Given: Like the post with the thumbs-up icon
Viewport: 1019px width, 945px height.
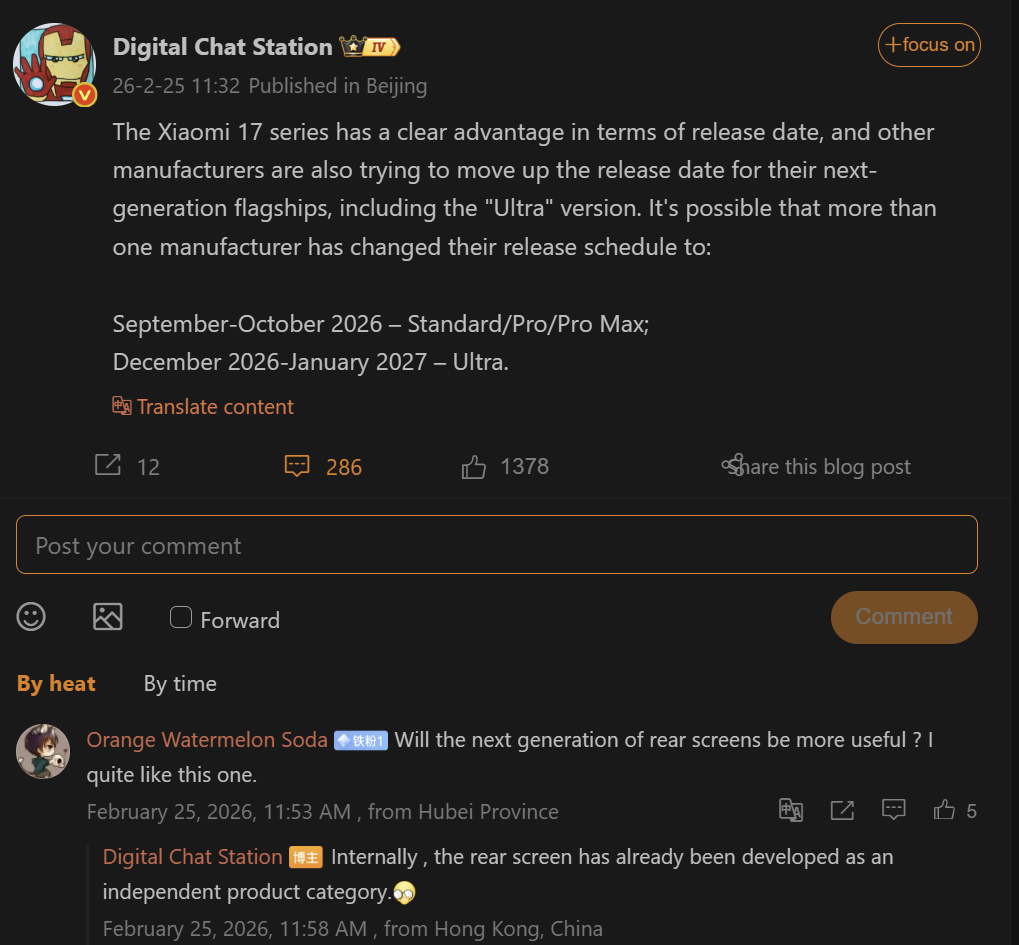Looking at the screenshot, I should pos(474,466).
